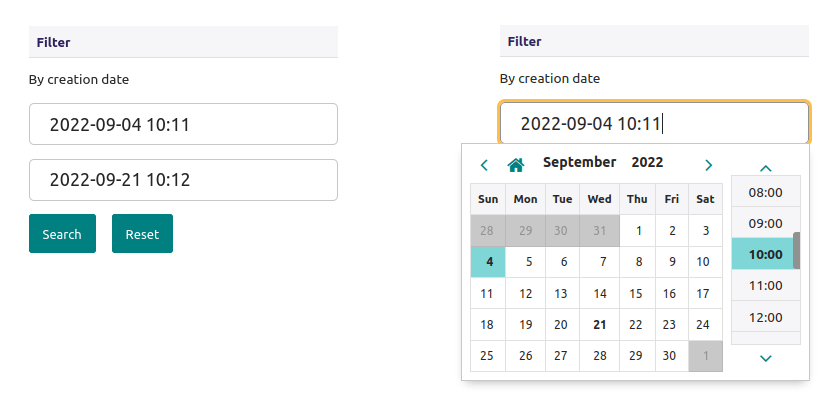Pick the 12:00 time entry
The width and height of the screenshot is (835, 411).
coord(765,317)
